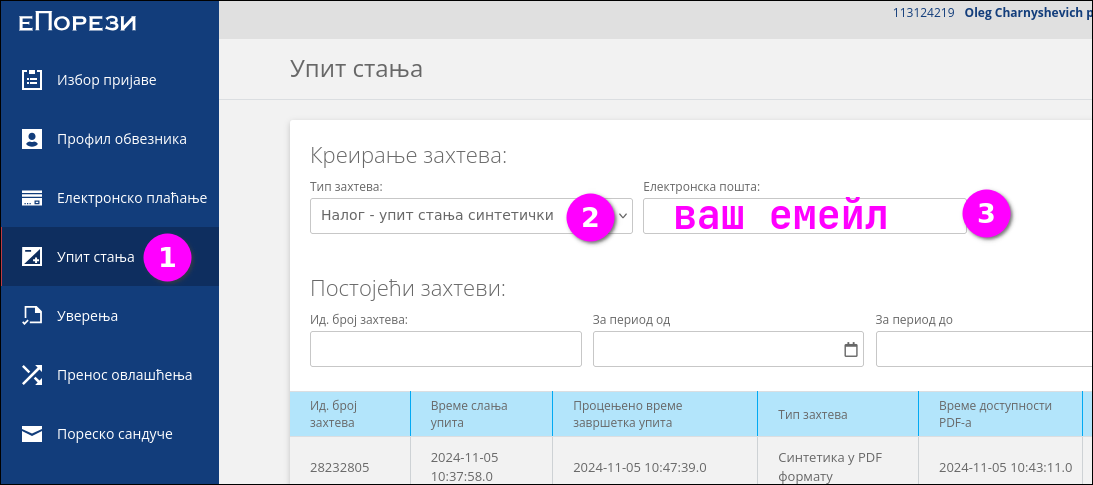
Task: Click the Електронско плаћање card icon
Action: (32, 198)
